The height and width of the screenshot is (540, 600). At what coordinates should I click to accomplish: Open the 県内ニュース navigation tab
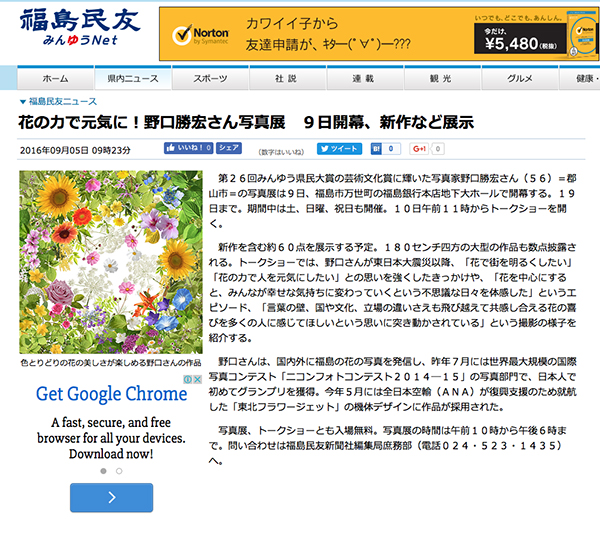127,78
